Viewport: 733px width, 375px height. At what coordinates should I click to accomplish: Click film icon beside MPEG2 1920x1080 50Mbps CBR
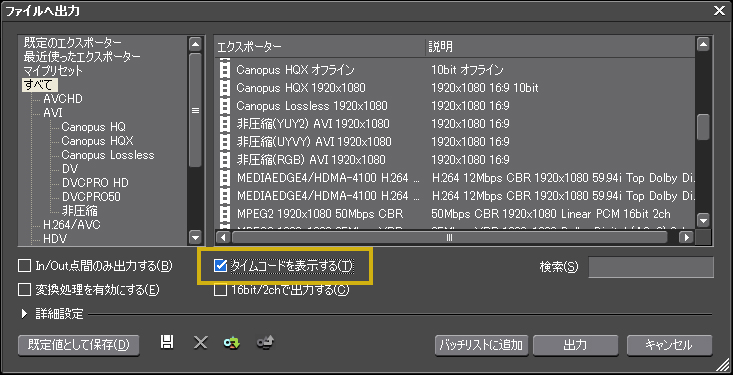[x=225, y=214]
